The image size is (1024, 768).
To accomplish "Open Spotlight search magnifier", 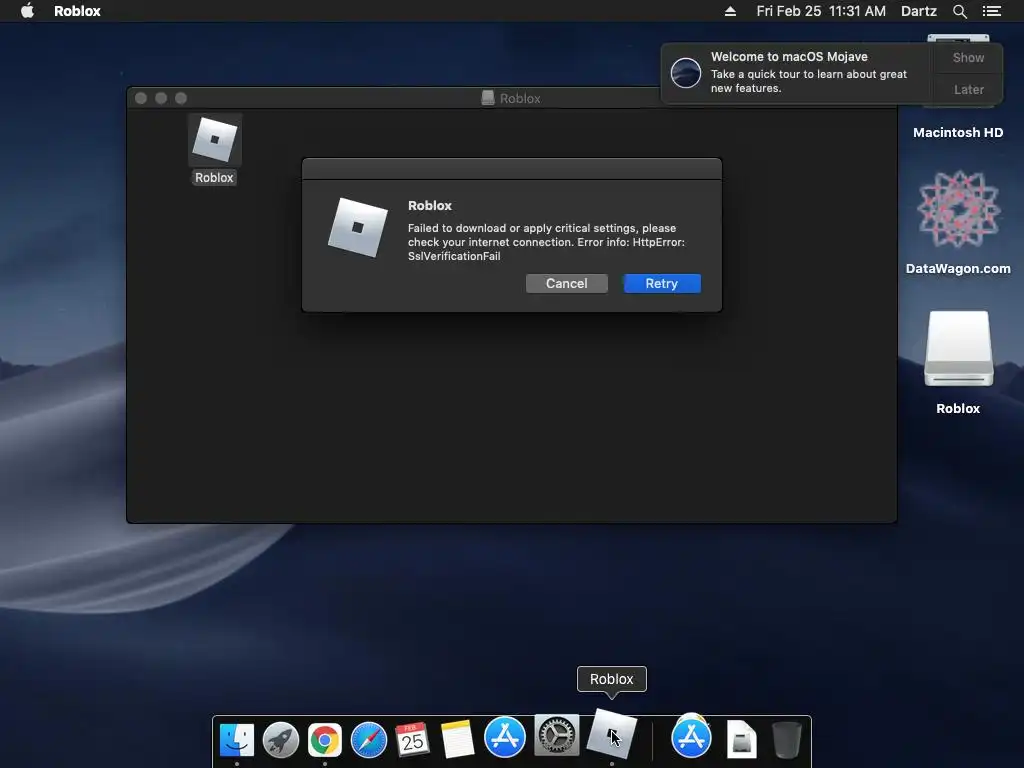I will (x=959, y=11).
